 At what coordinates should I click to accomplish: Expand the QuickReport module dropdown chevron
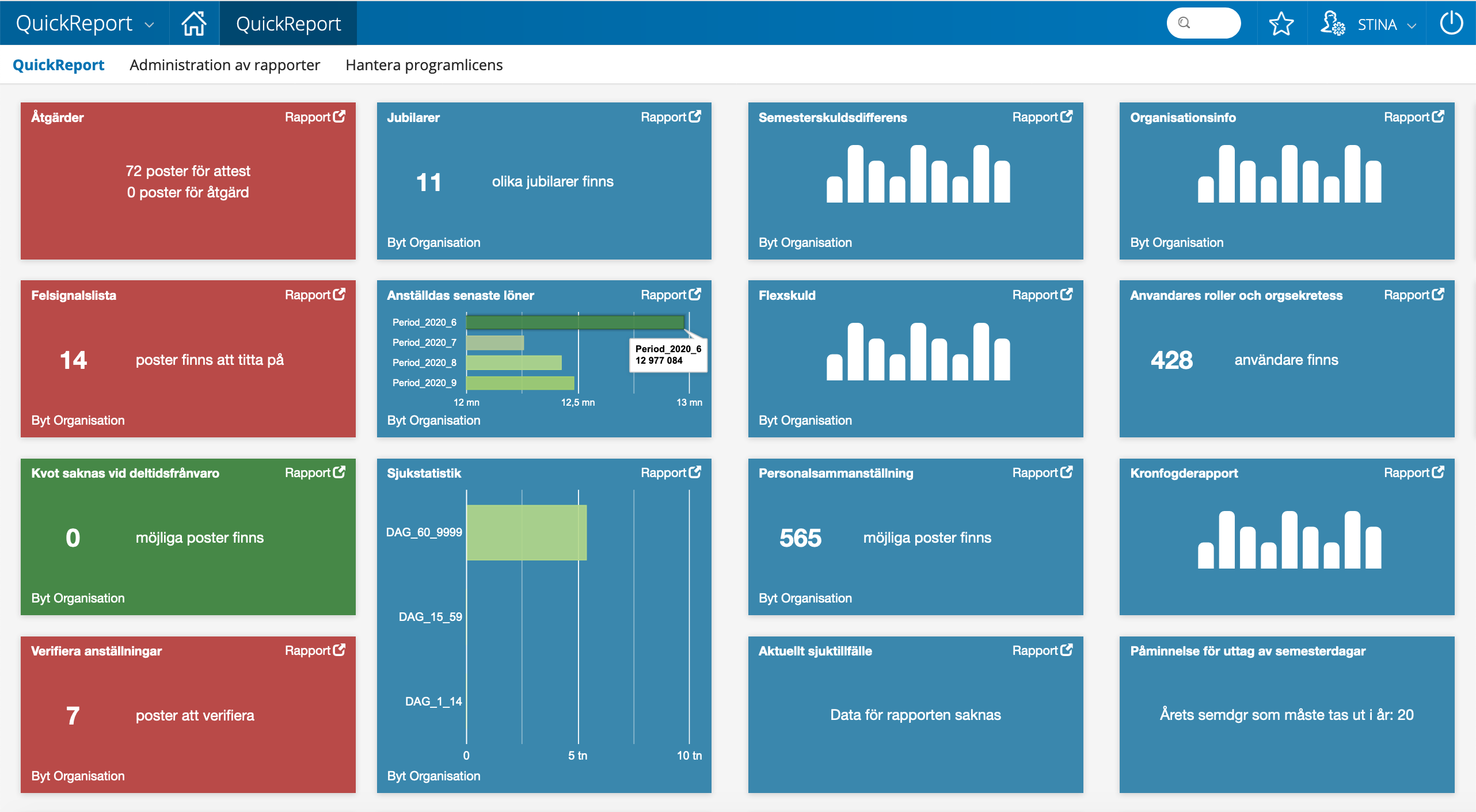pyautogui.click(x=149, y=25)
